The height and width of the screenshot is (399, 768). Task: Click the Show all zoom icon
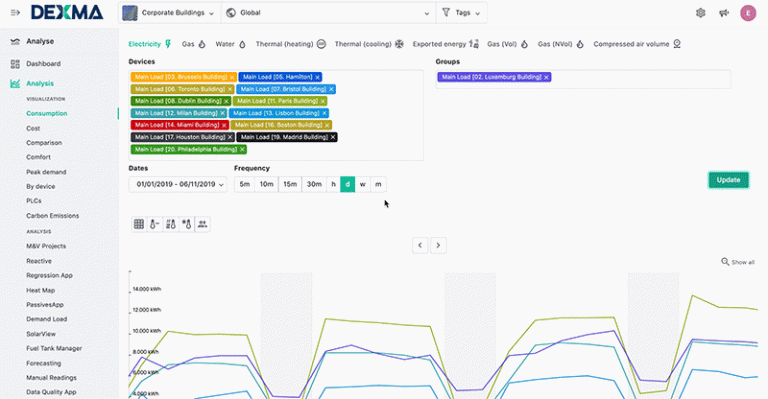pyautogui.click(x=725, y=262)
